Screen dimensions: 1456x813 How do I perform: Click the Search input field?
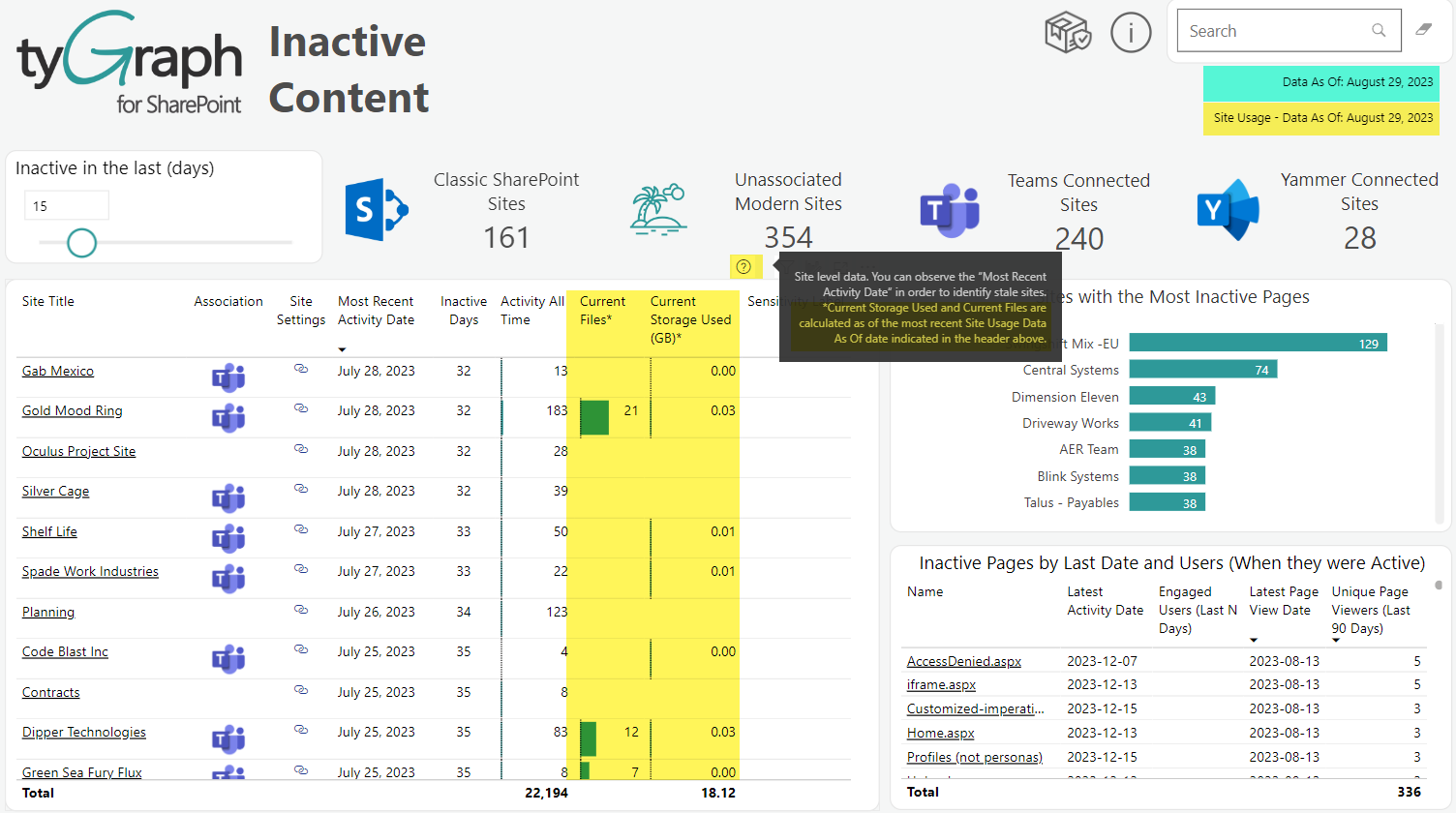[1276, 31]
